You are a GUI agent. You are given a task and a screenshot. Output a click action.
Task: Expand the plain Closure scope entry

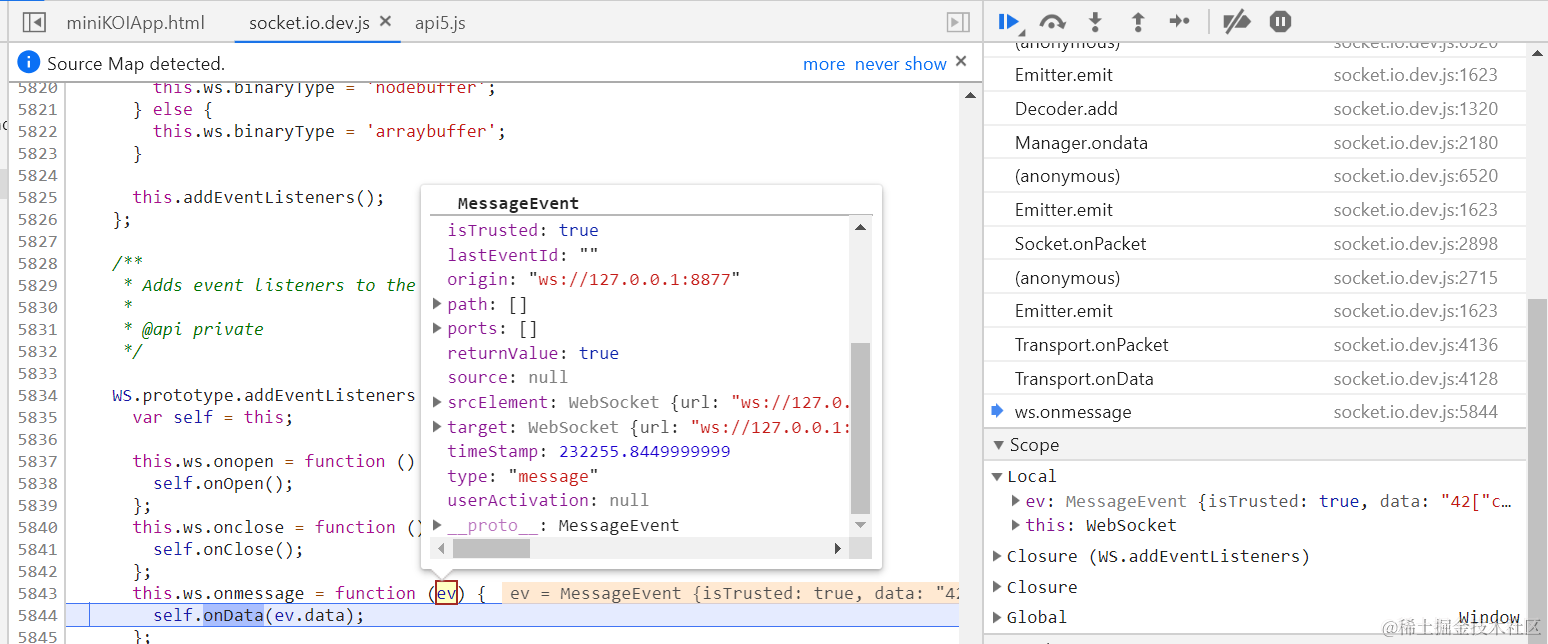997,587
